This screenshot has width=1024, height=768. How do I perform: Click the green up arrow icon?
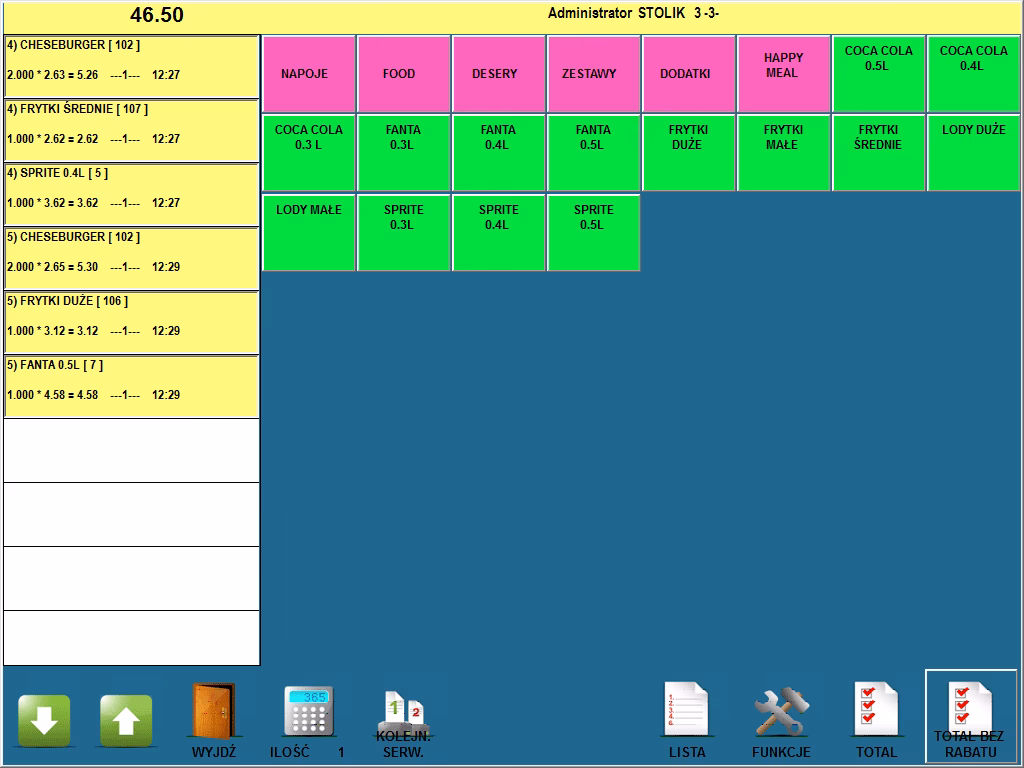point(126,720)
